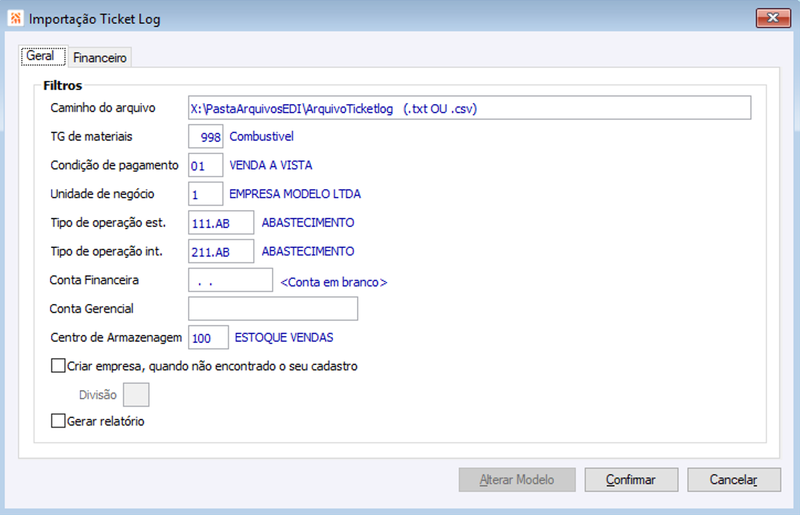Click the Importação Ticket Log window title
This screenshot has width=800, height=515.
tap(94, 19)
